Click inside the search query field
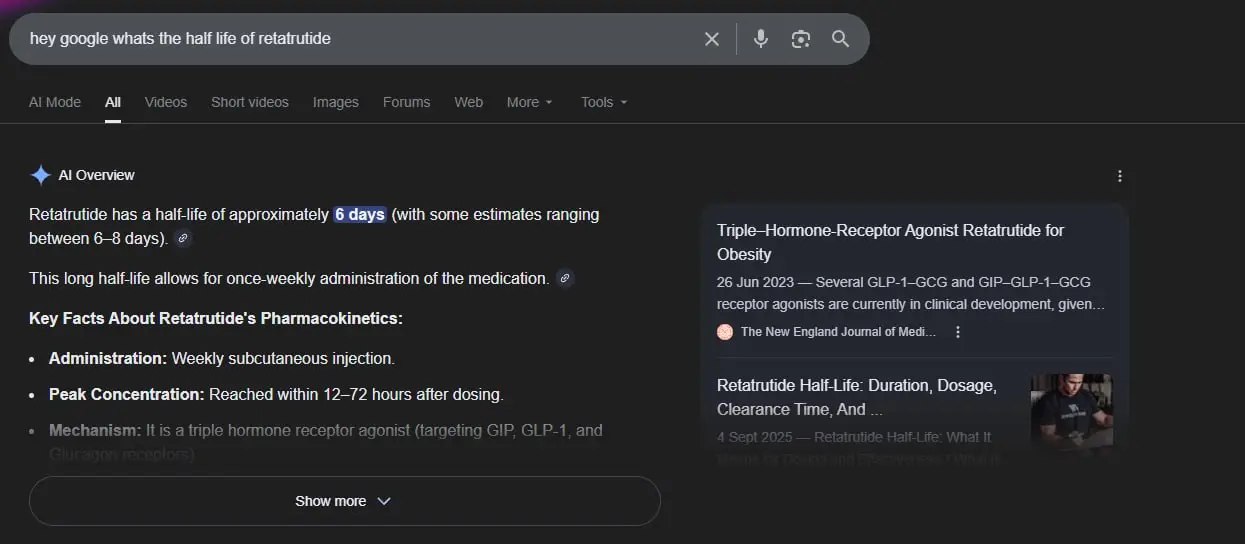The image size is (1245, 544). click(x=360, y=39)
